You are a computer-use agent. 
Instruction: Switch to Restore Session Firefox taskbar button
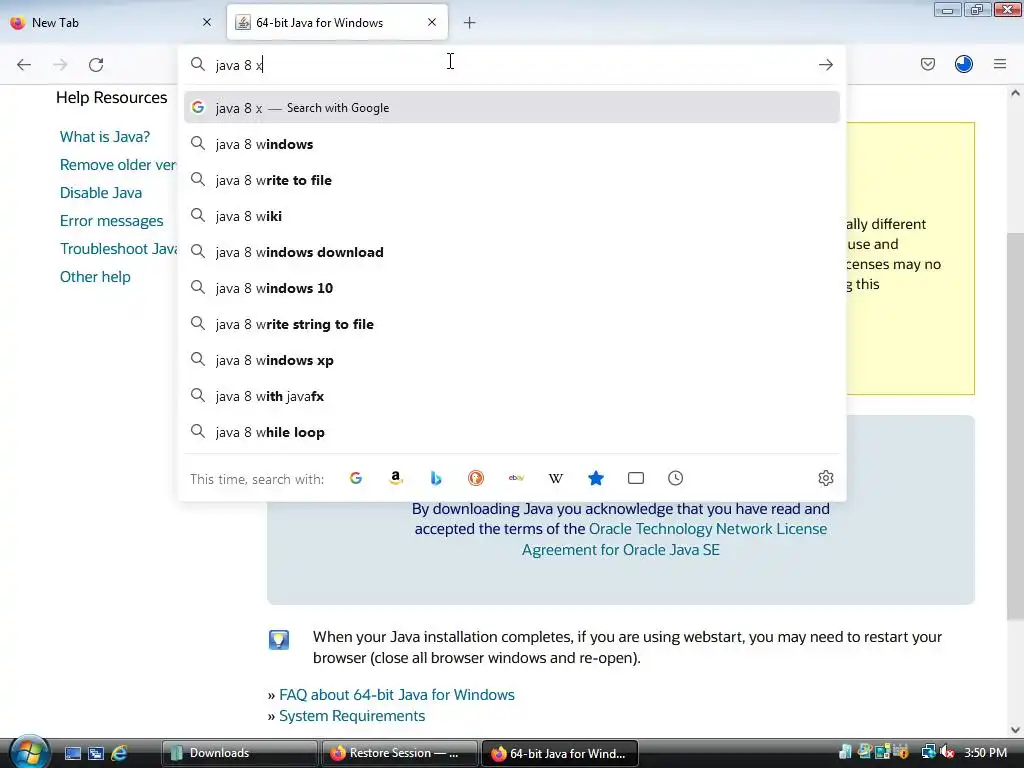(399, 753)
